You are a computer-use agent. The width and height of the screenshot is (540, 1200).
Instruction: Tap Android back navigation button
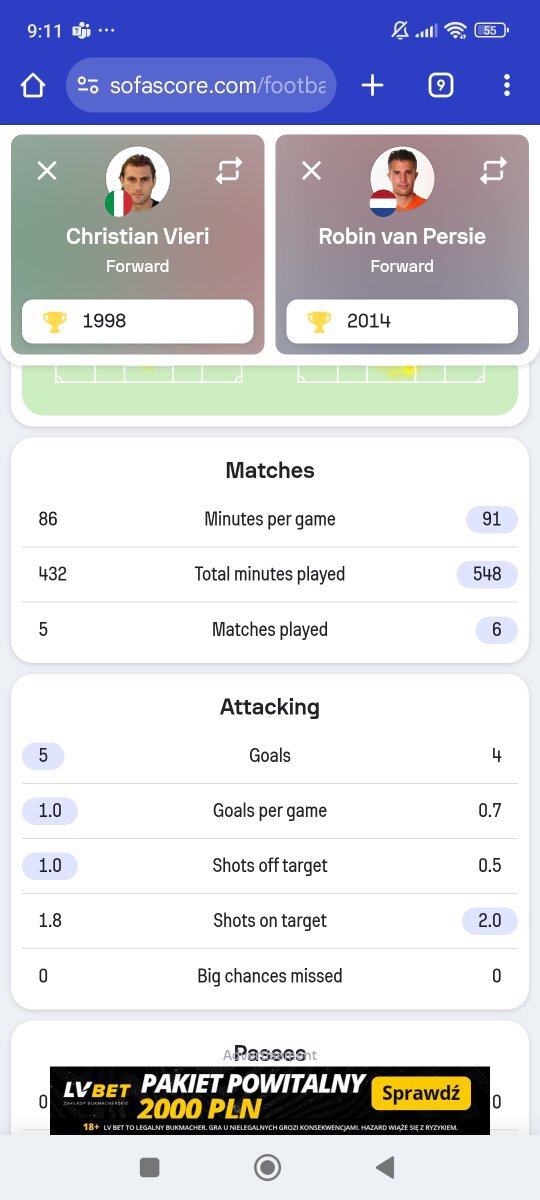click(x=385, y=1167)
